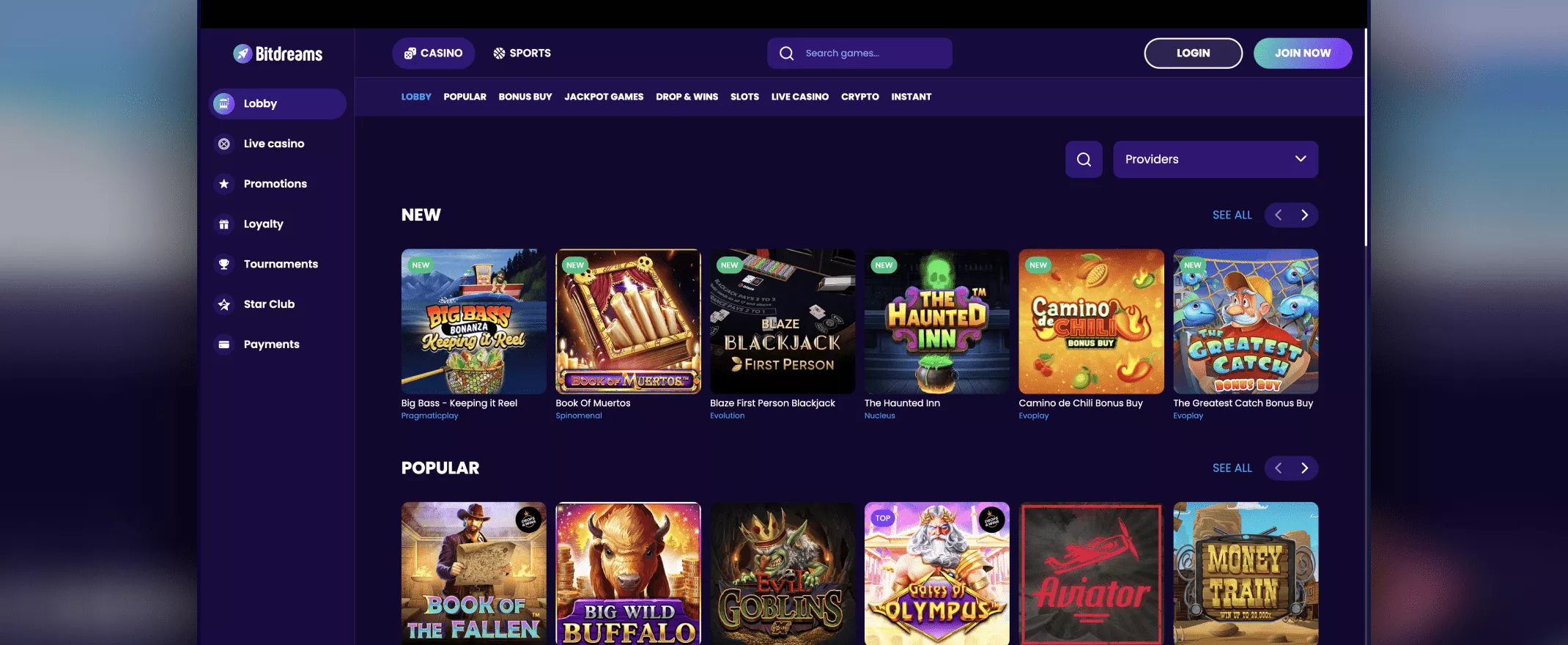The width and height of the screenshot is (1568, 645).
Task: Click the Pragmaticplay provider link
Action: coord(429,416)
